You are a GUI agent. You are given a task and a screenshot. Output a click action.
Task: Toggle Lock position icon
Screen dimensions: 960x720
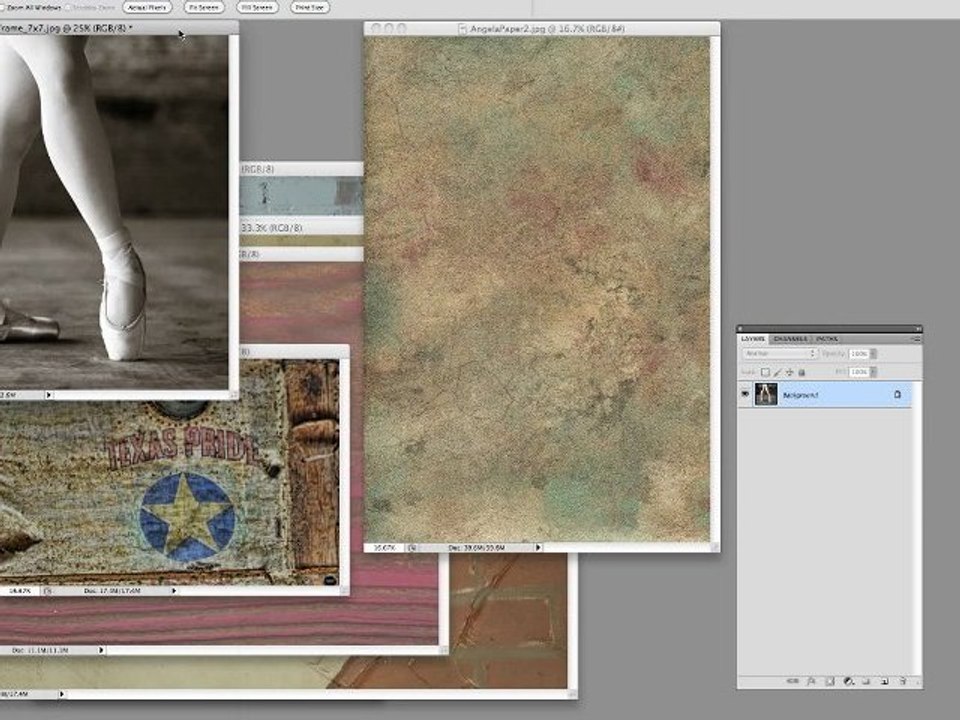790,372
